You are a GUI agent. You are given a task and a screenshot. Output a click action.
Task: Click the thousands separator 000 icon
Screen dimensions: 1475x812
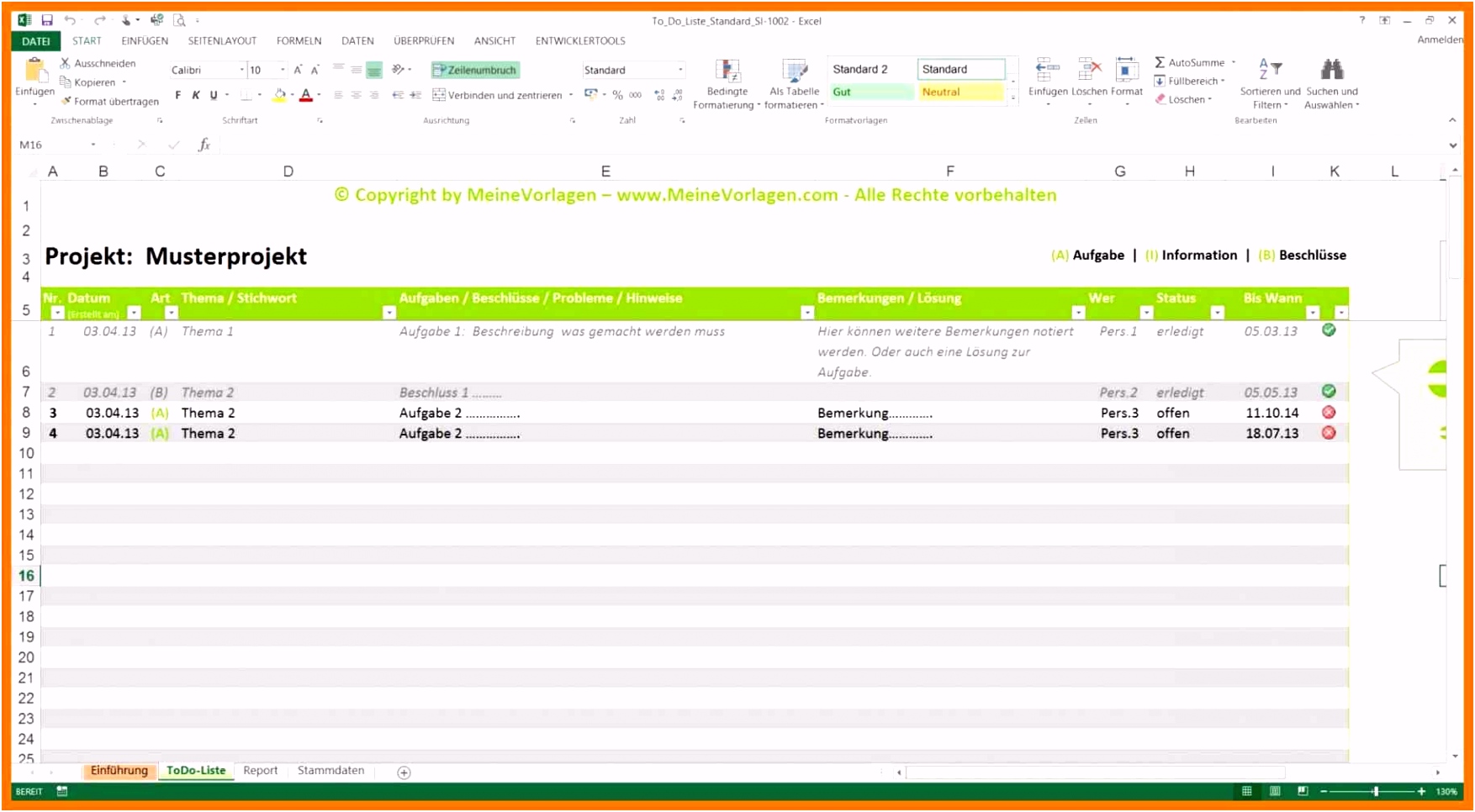click(x=635, y=95)
